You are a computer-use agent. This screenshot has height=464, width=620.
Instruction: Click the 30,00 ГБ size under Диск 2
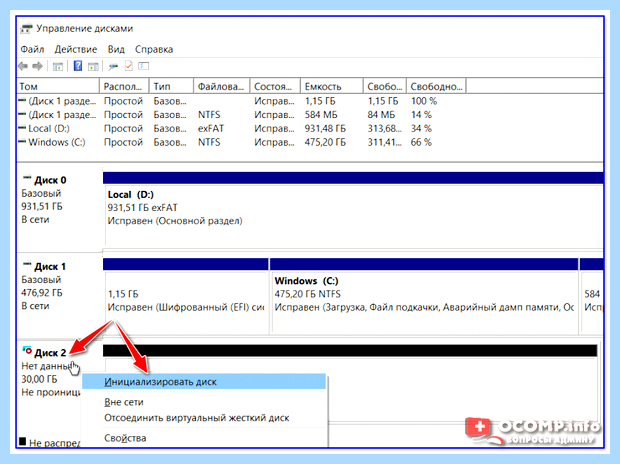(x=39, y=379)
